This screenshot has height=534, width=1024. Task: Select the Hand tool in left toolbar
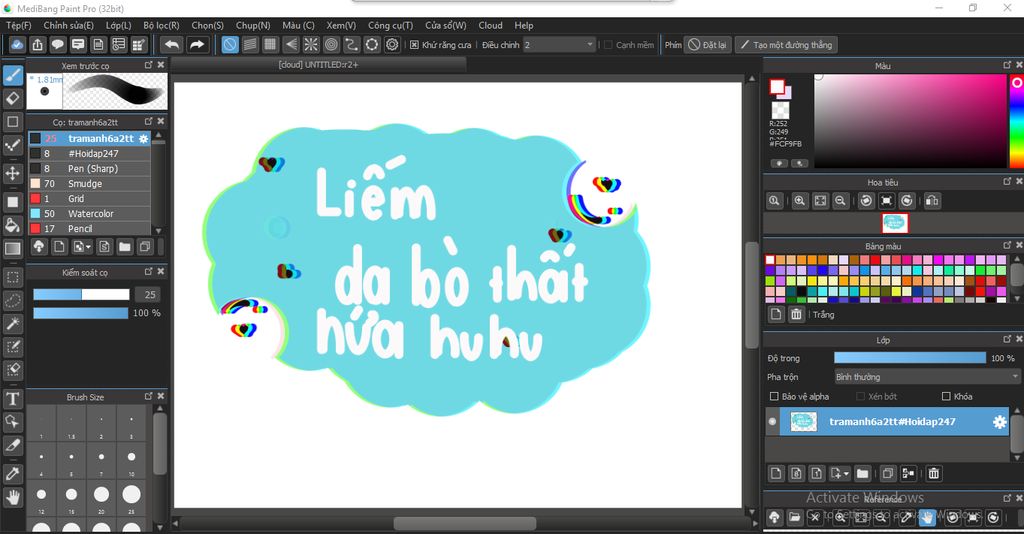tap(12, 498)
